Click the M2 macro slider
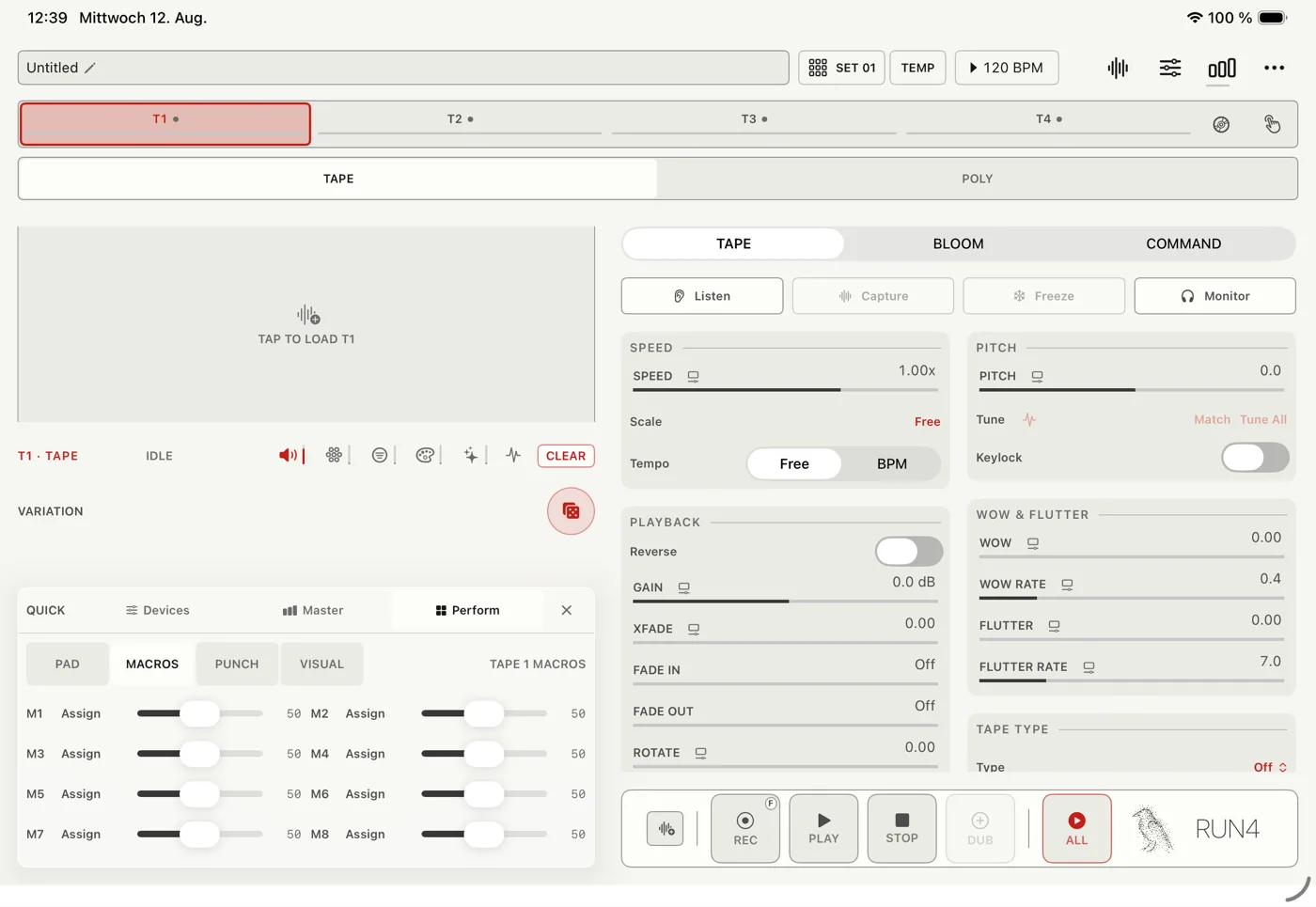This screenshot has width=1316, height=907. [x=484, y=713]
